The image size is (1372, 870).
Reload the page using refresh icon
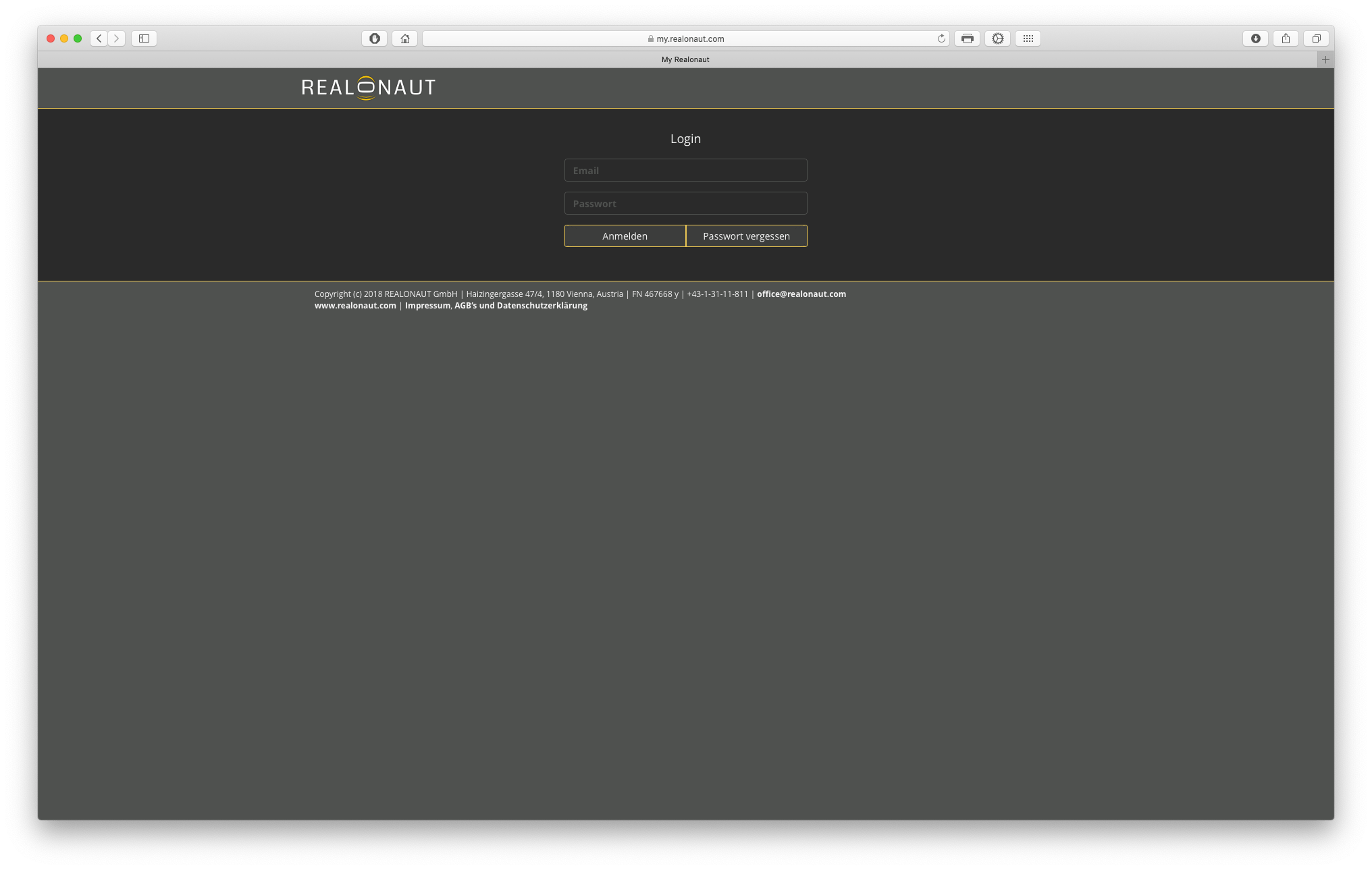tap(941, 38)
